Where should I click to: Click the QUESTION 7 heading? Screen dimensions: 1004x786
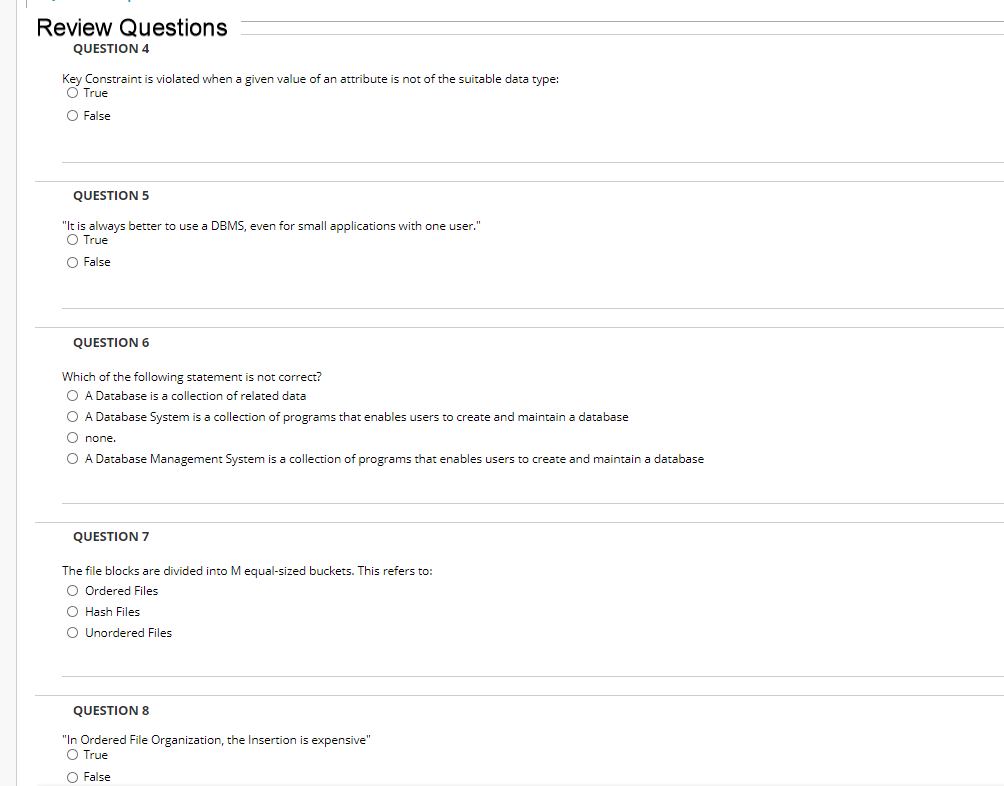[x=111, y=536]
